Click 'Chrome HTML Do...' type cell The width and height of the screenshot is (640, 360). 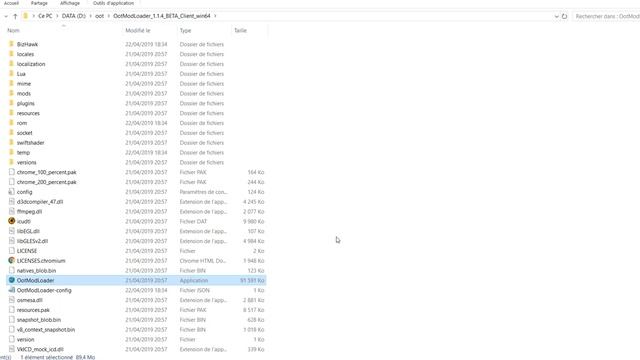click(x=203, y=260)
